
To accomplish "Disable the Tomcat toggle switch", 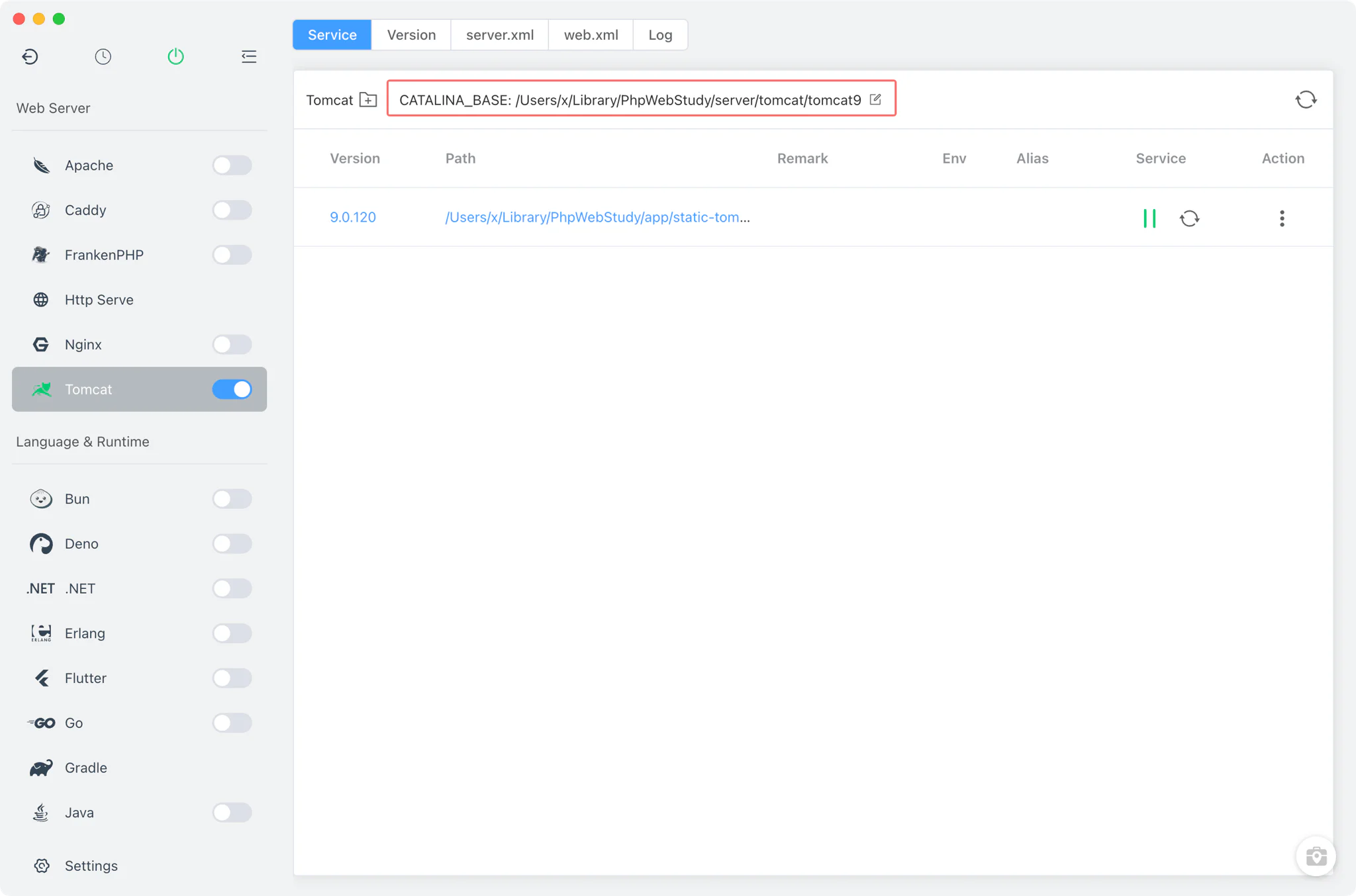I will pos(232,389).
